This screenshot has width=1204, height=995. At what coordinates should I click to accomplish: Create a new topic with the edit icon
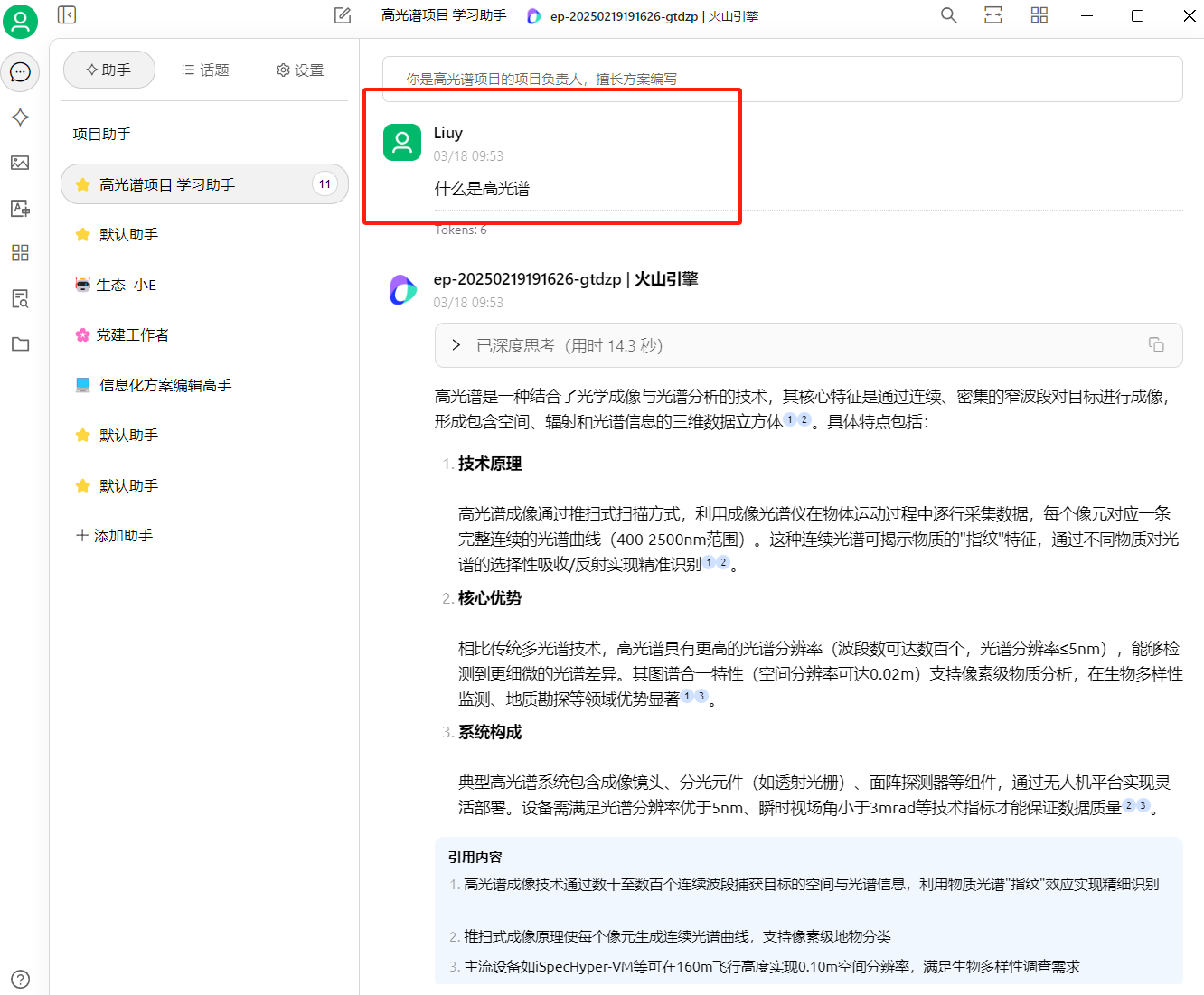tap(342, 15)
